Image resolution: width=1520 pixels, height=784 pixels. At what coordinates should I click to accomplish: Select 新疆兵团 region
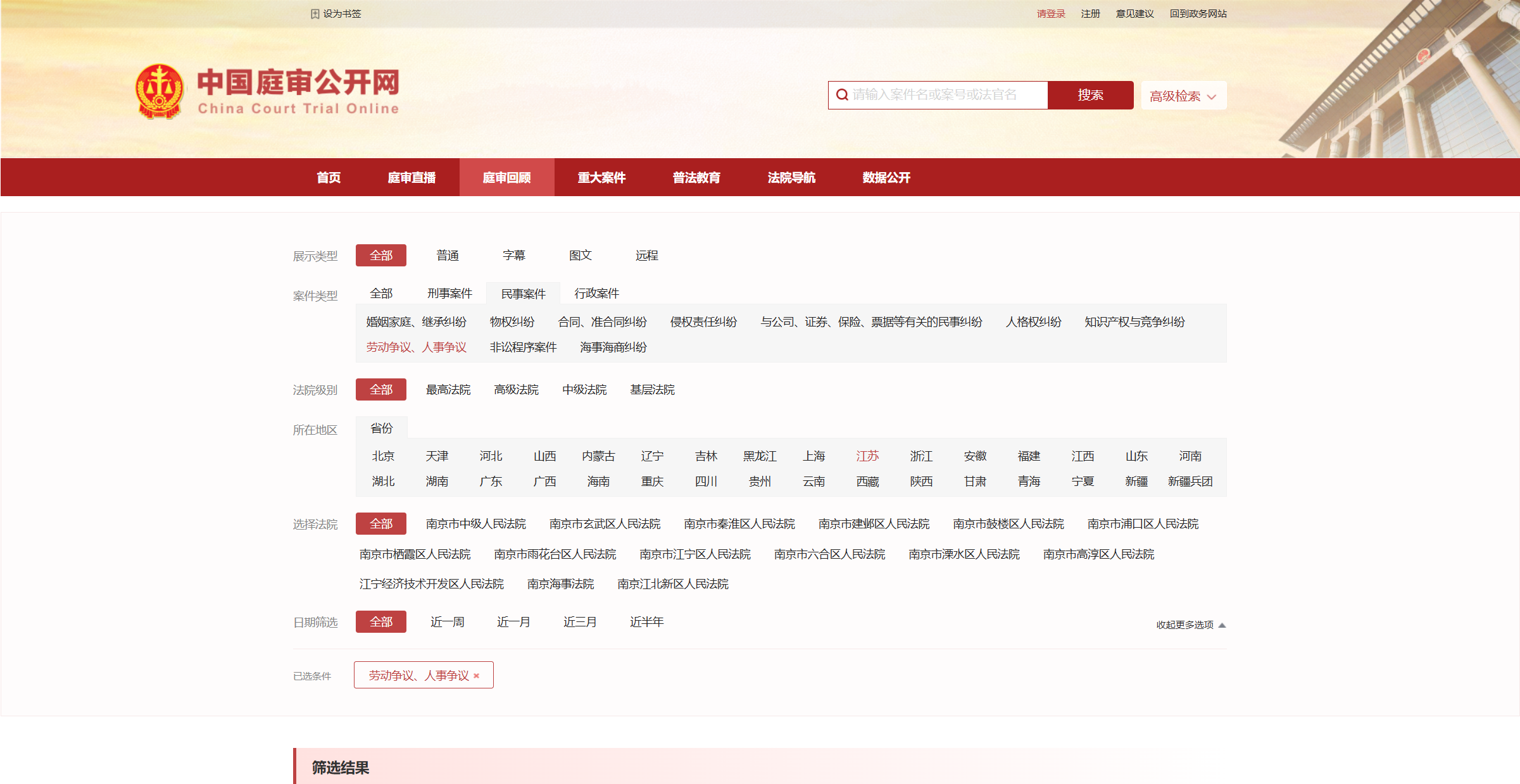tap(1190, 482)
